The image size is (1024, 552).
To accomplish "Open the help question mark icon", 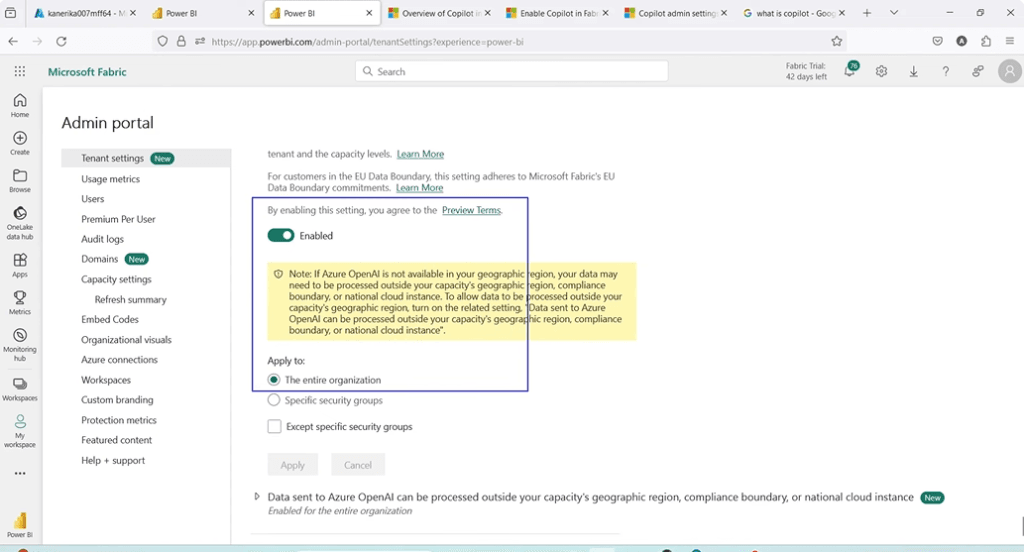I will pyautogui.click(x=945, y=71).
